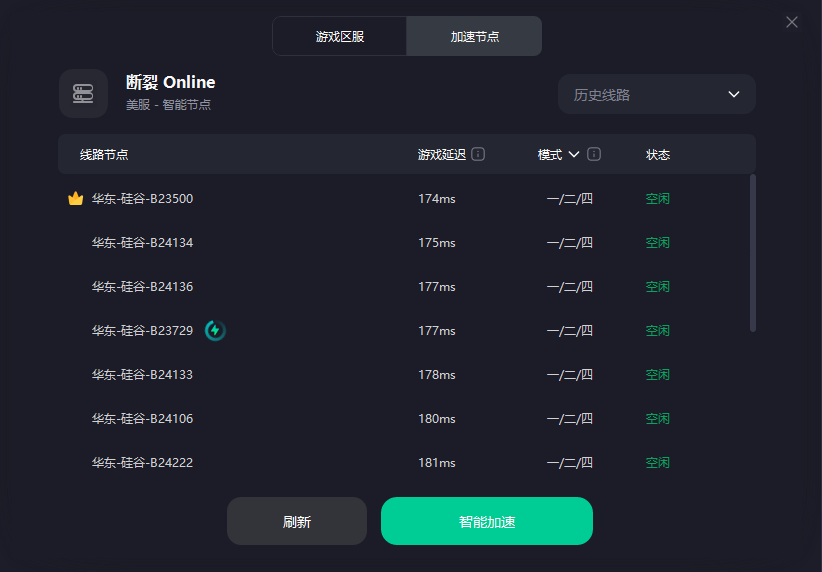Click the node list vertical scrollbar

(753, 253)
